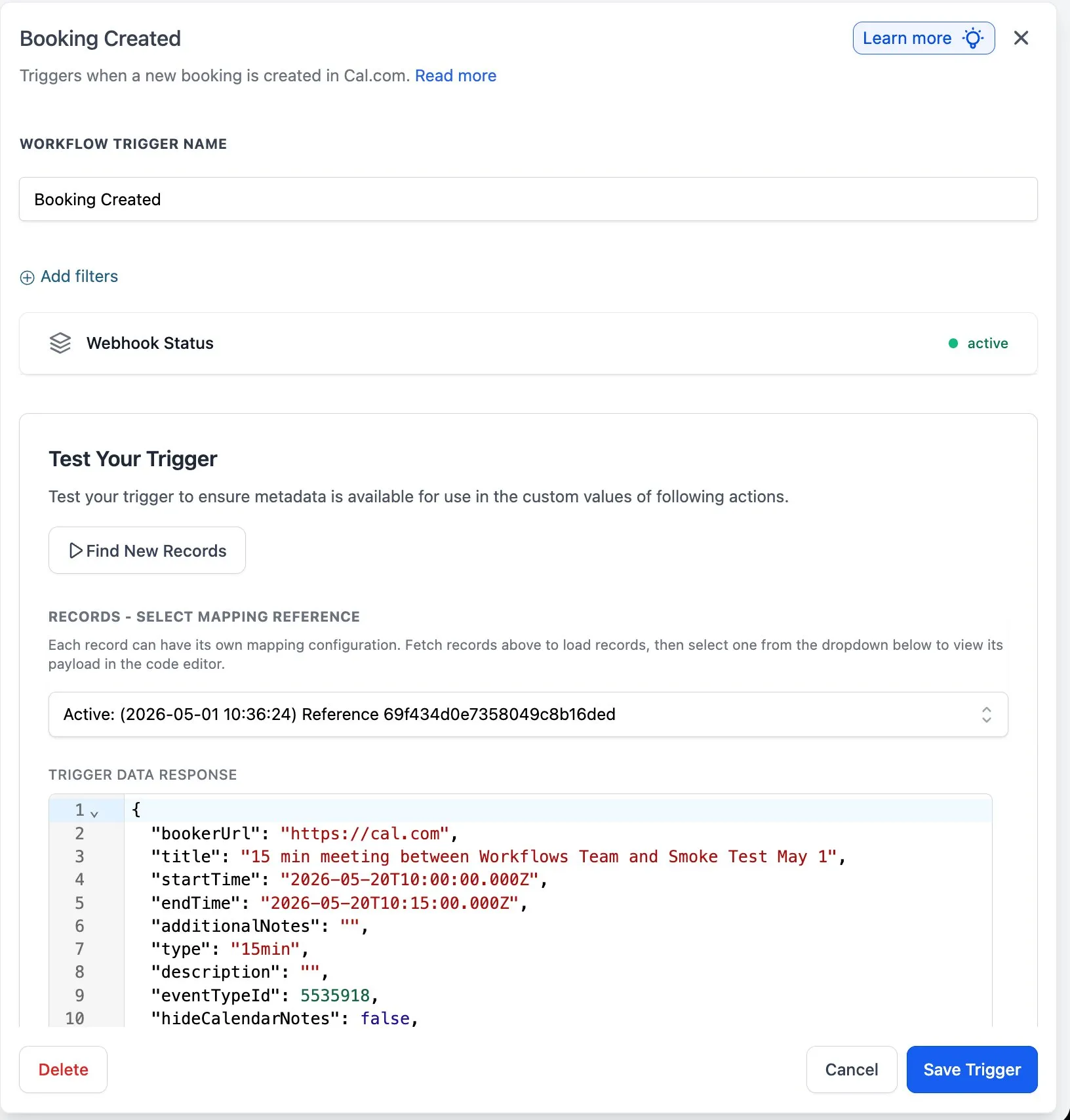The image size is (1070, 1120).
Task: Click the Learn more lightbulb button
Action: pyautogui.click(x=923, y=38)
